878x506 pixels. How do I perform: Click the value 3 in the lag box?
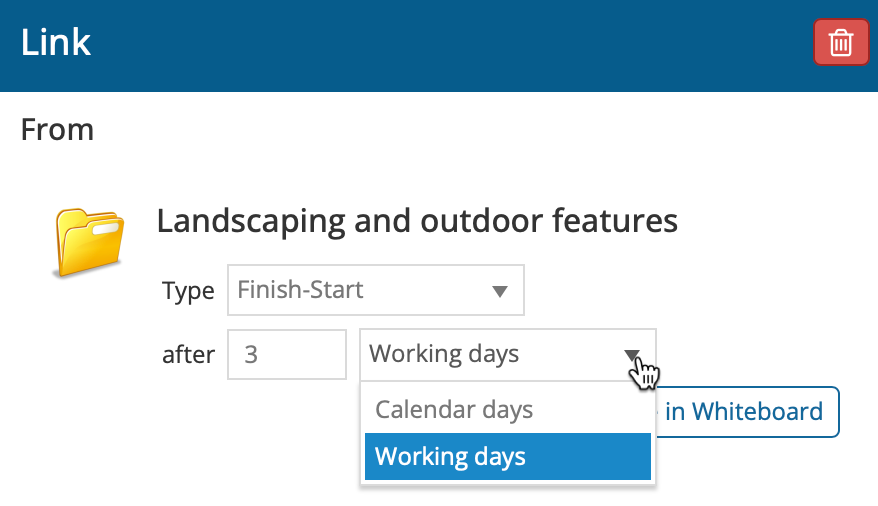pos(251,355)
